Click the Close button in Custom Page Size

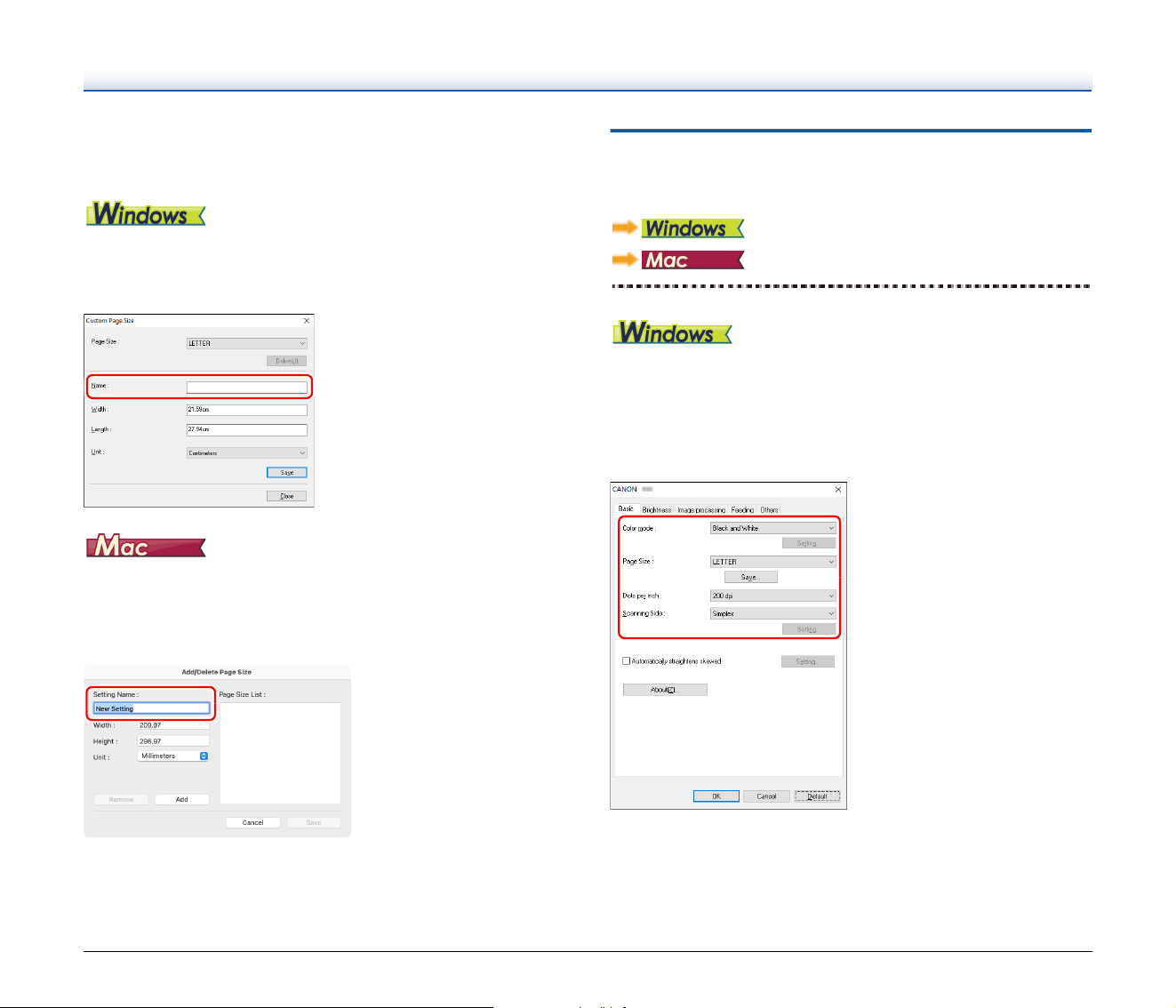pyautogui.click(x=286, y=496)
